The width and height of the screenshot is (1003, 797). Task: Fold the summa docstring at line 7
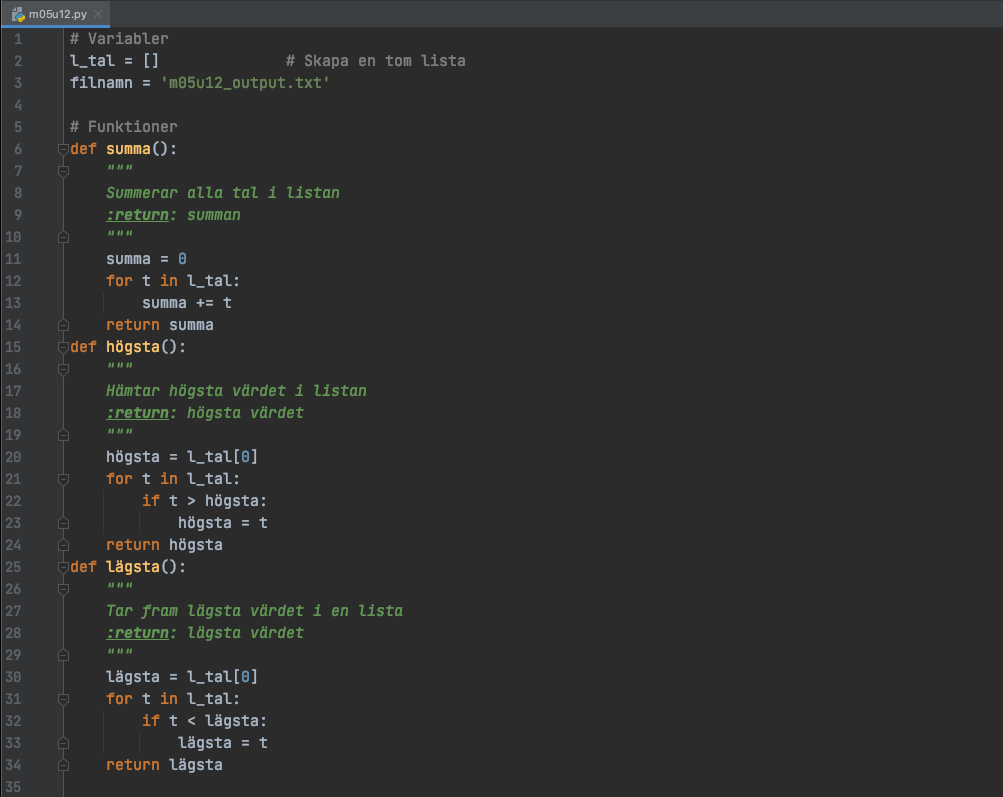coord(63,171)
